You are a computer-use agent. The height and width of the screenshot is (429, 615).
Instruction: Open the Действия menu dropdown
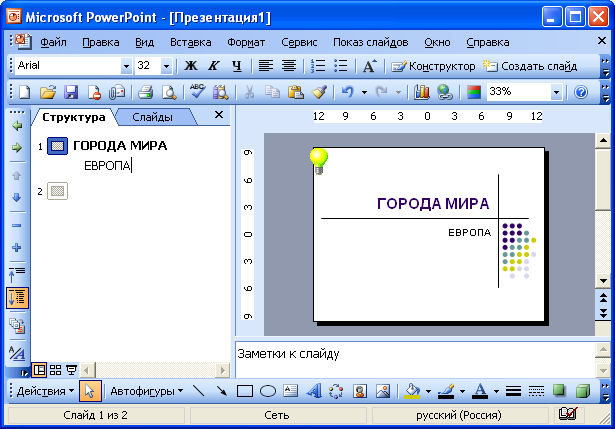pos(45,391)
